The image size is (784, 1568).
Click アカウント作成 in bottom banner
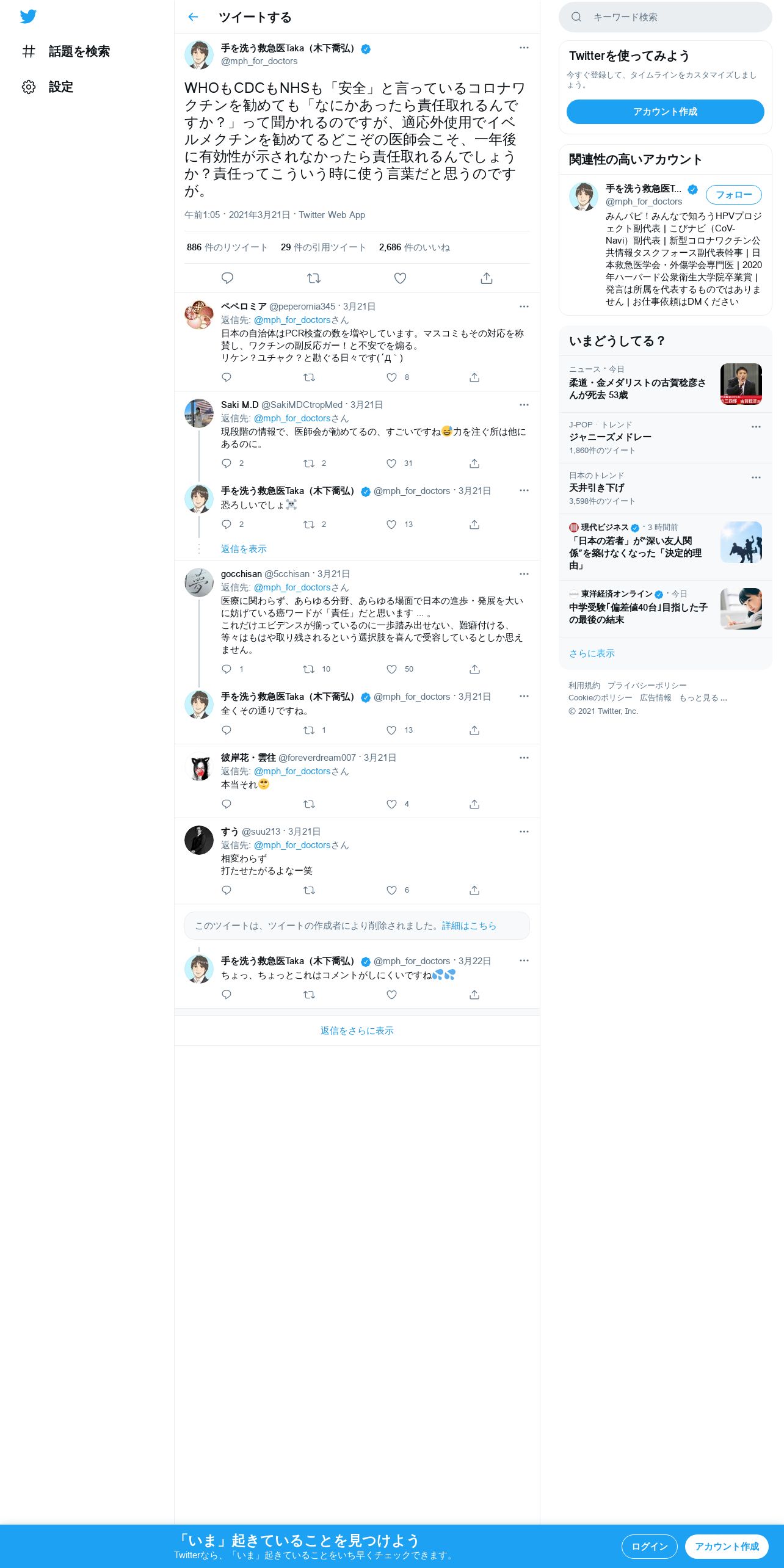click(x=727, y=1547)
